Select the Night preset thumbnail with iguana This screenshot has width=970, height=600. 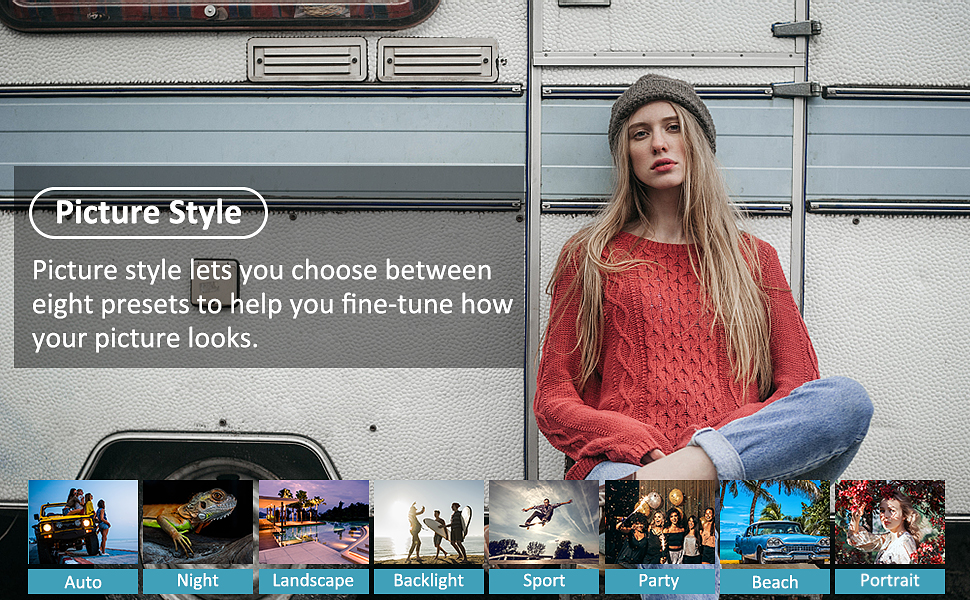pos(198,522)
